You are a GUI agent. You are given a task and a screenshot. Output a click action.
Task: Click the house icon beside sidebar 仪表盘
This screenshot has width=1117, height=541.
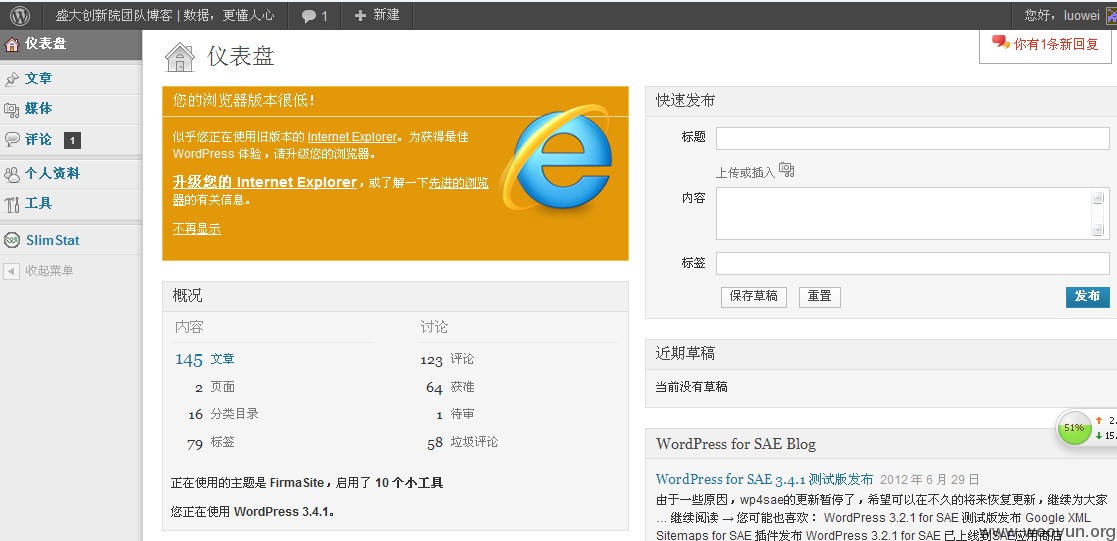11,44
